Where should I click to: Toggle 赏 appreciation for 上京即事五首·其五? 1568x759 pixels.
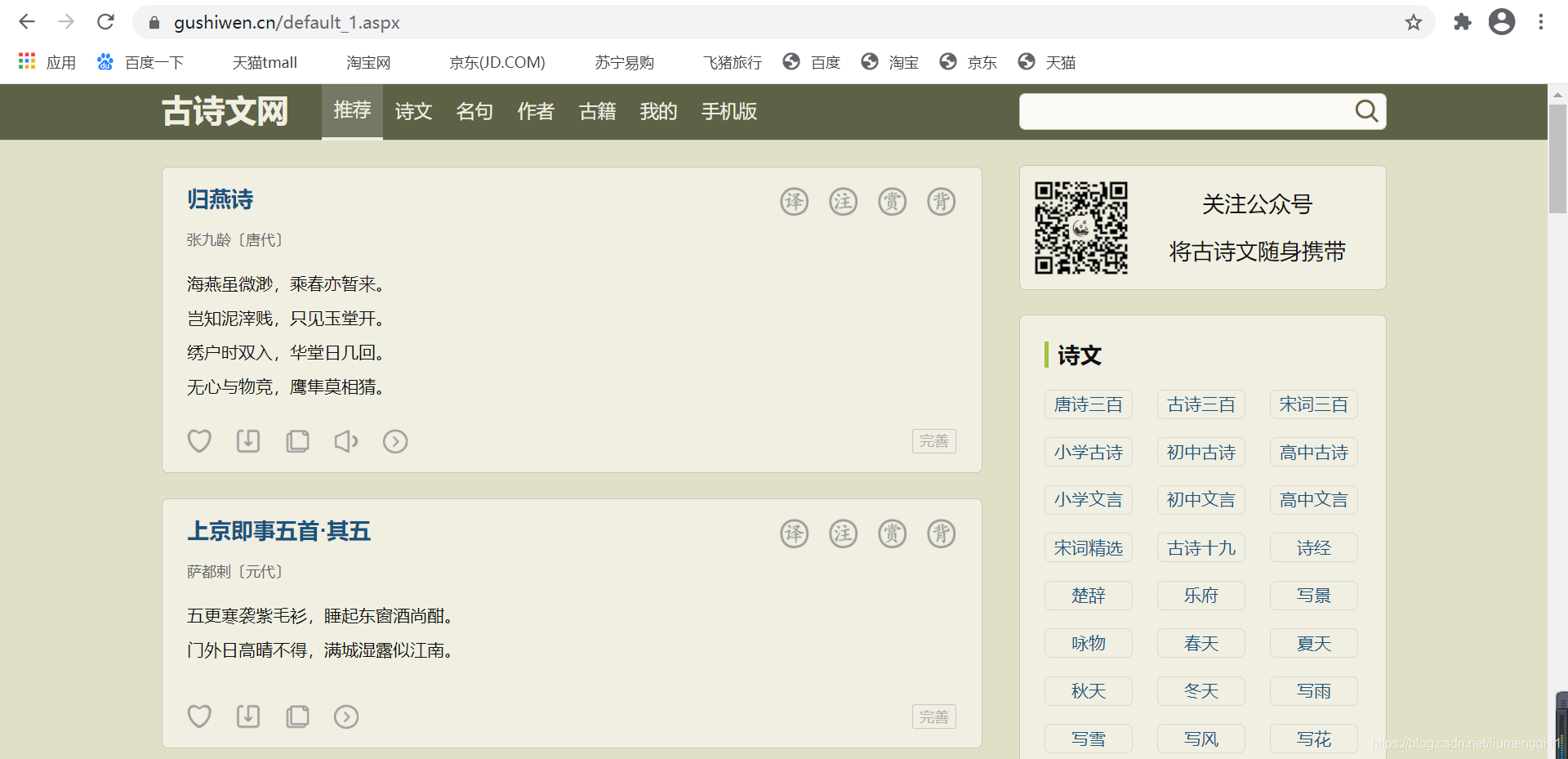(893, 534)
